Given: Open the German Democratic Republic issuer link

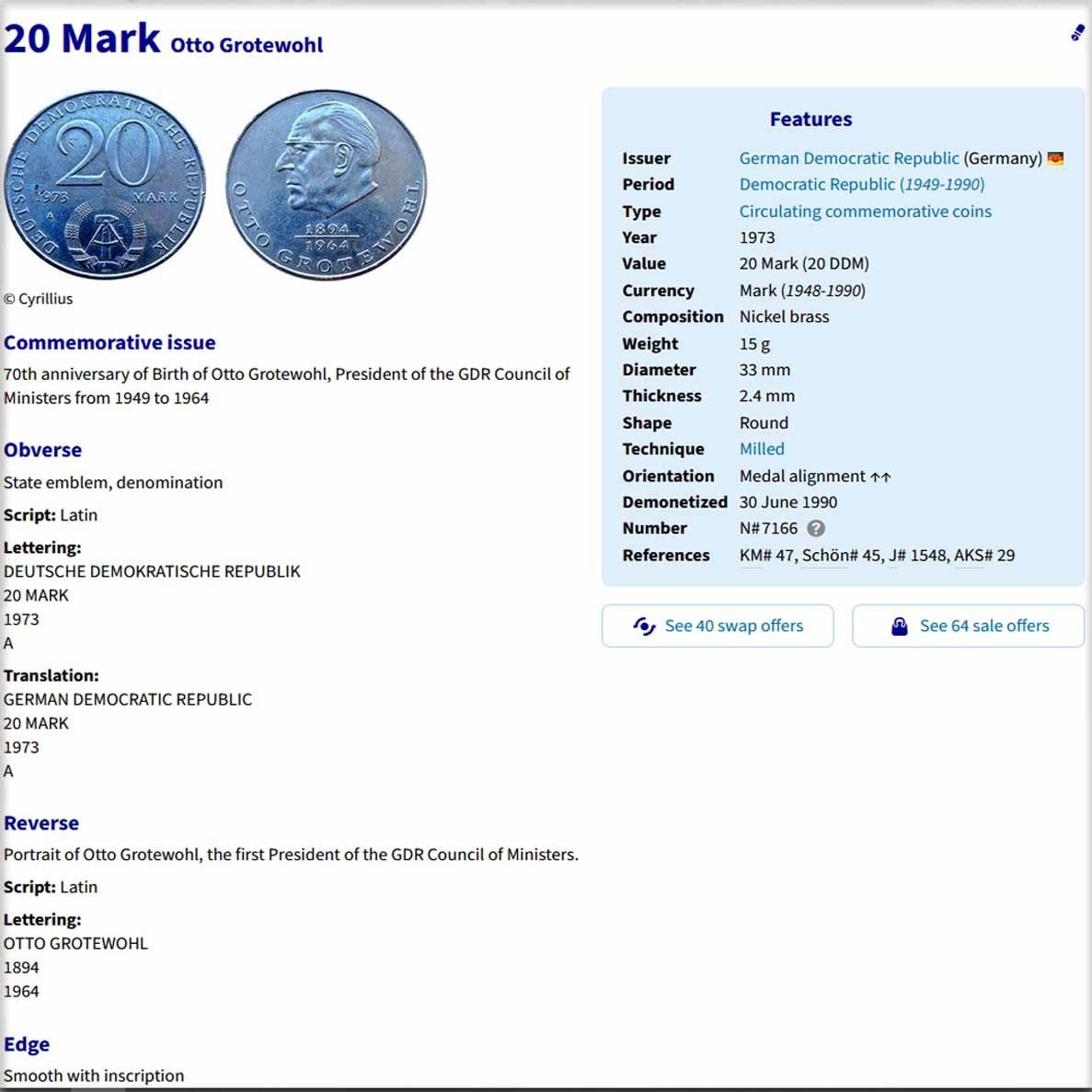Looking at the screenshot, I should (x=848, y=158).
